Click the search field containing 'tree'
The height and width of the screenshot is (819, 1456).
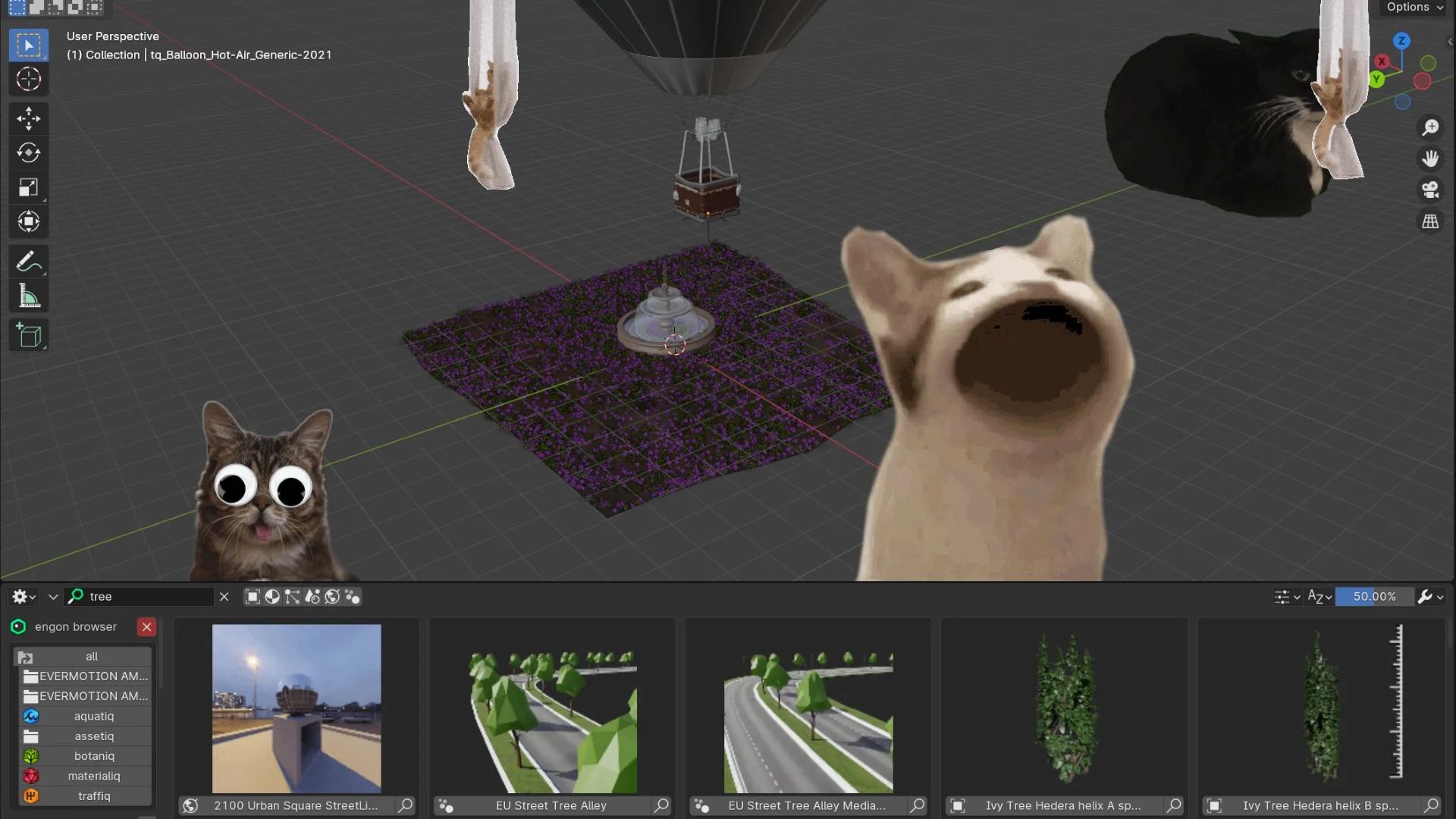[x=139, y=597]
